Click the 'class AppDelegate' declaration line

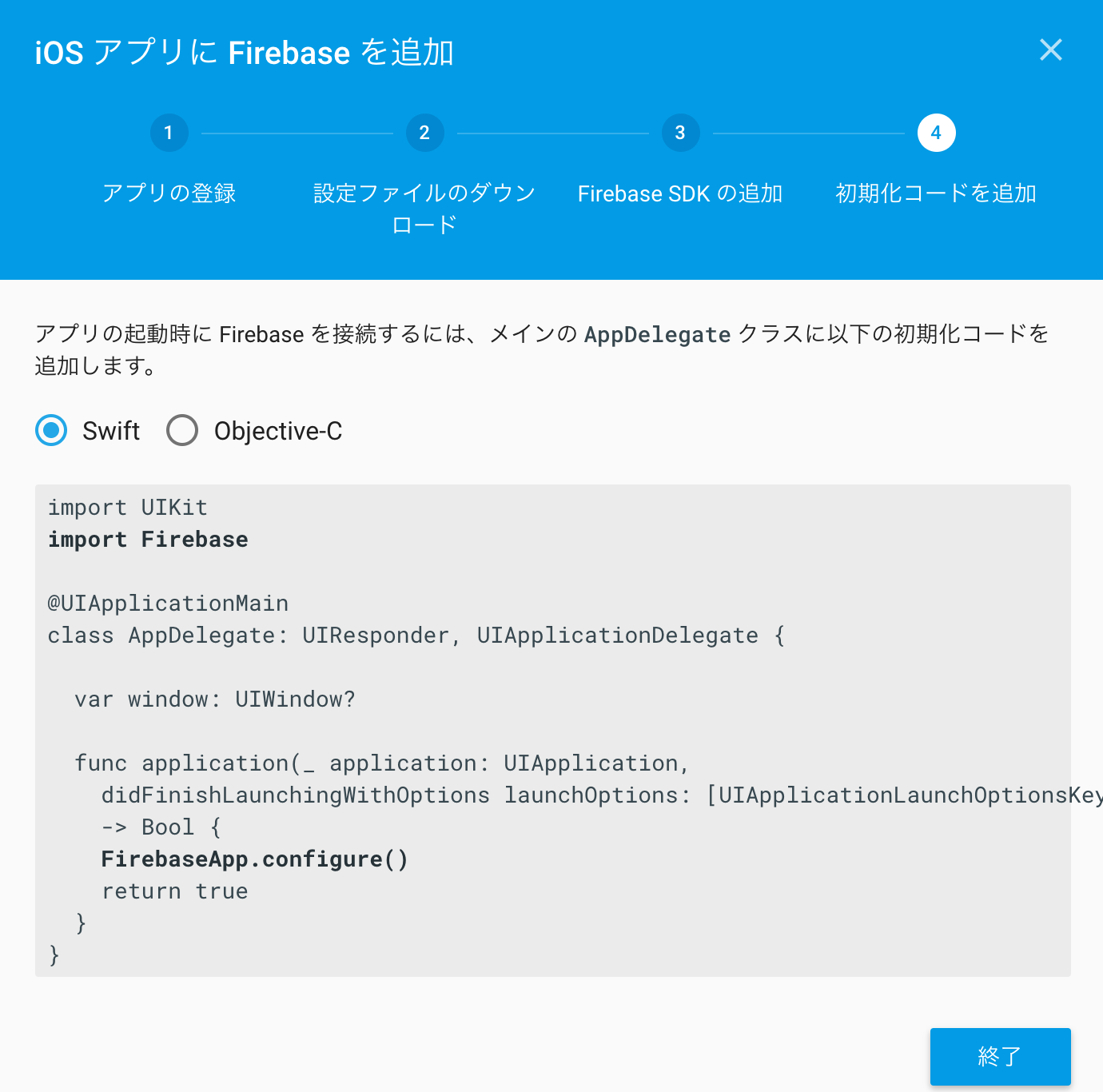click(416, 636)
